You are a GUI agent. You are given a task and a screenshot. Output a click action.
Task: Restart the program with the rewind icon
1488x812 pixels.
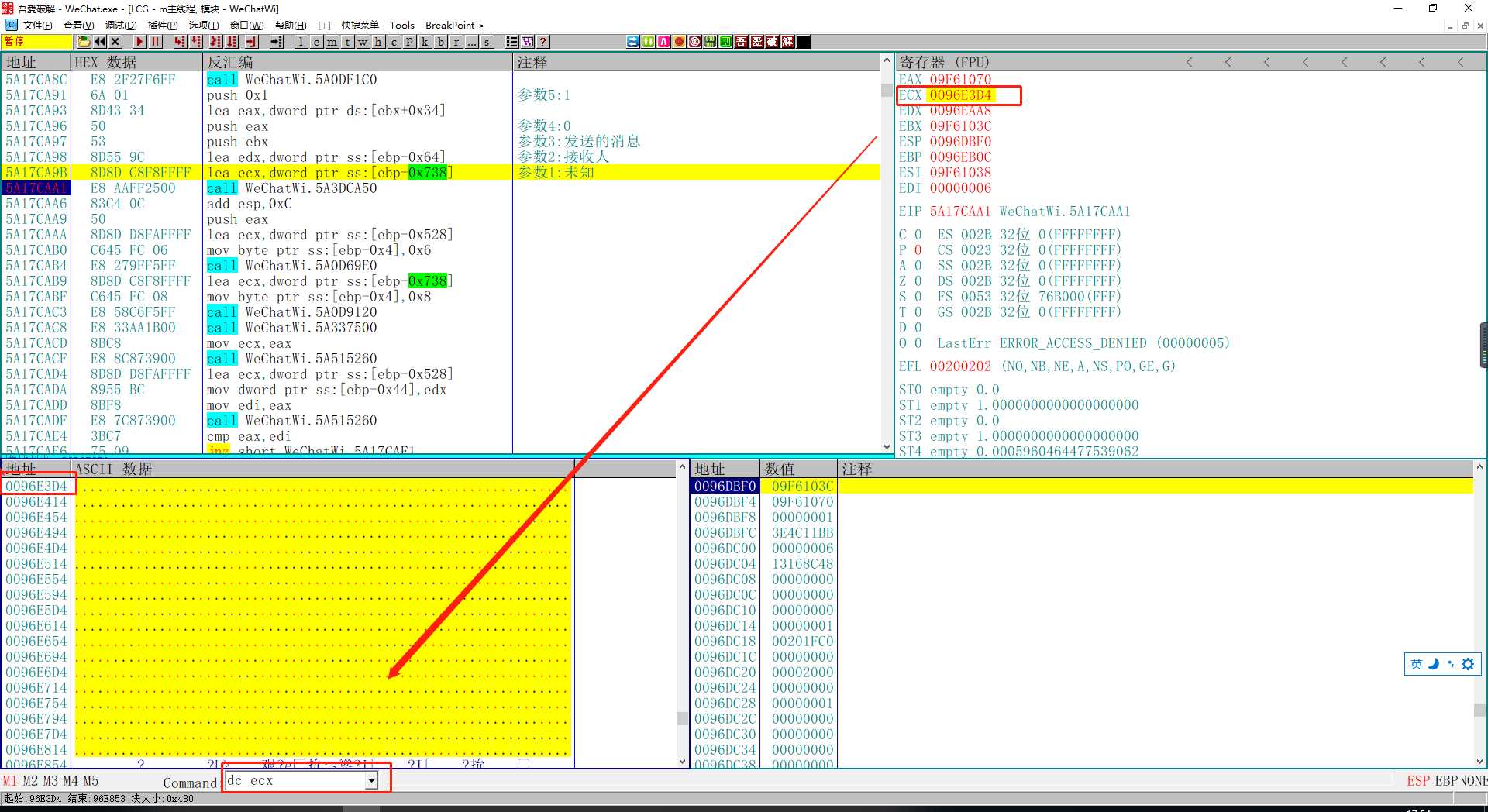100,42
